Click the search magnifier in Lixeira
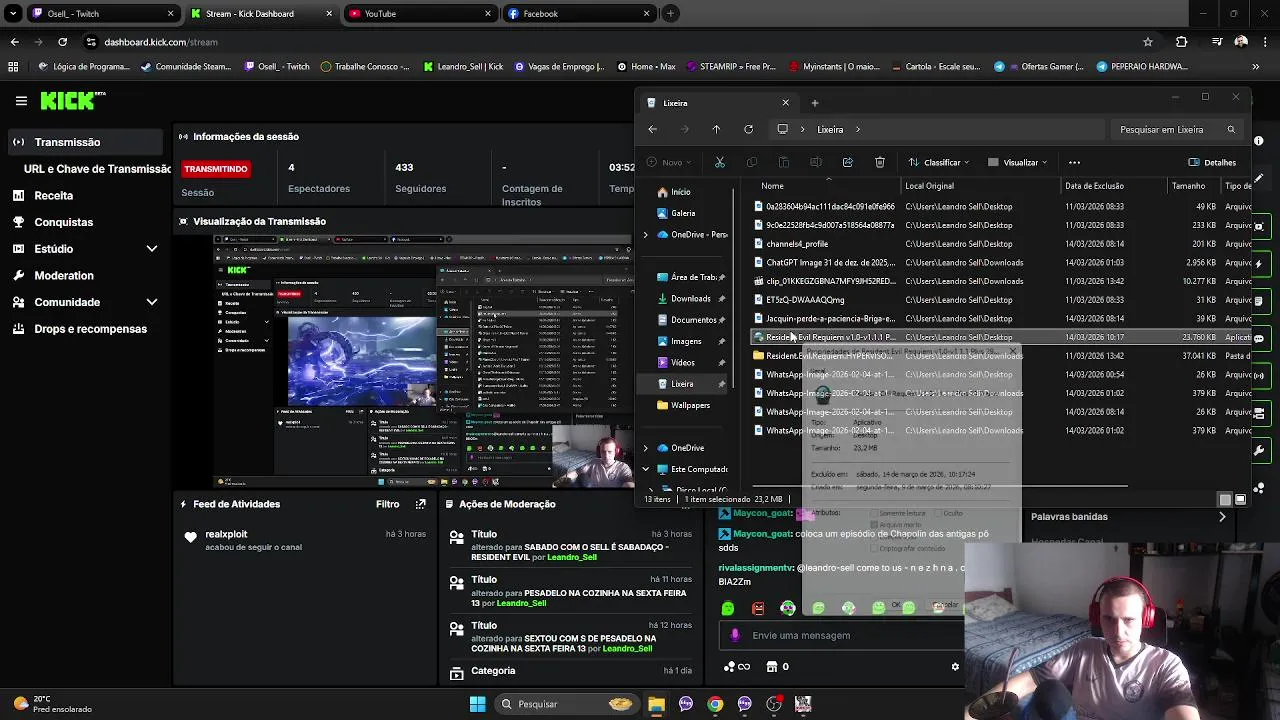Screen dimensions: 1280x720 coord(1231,129)
